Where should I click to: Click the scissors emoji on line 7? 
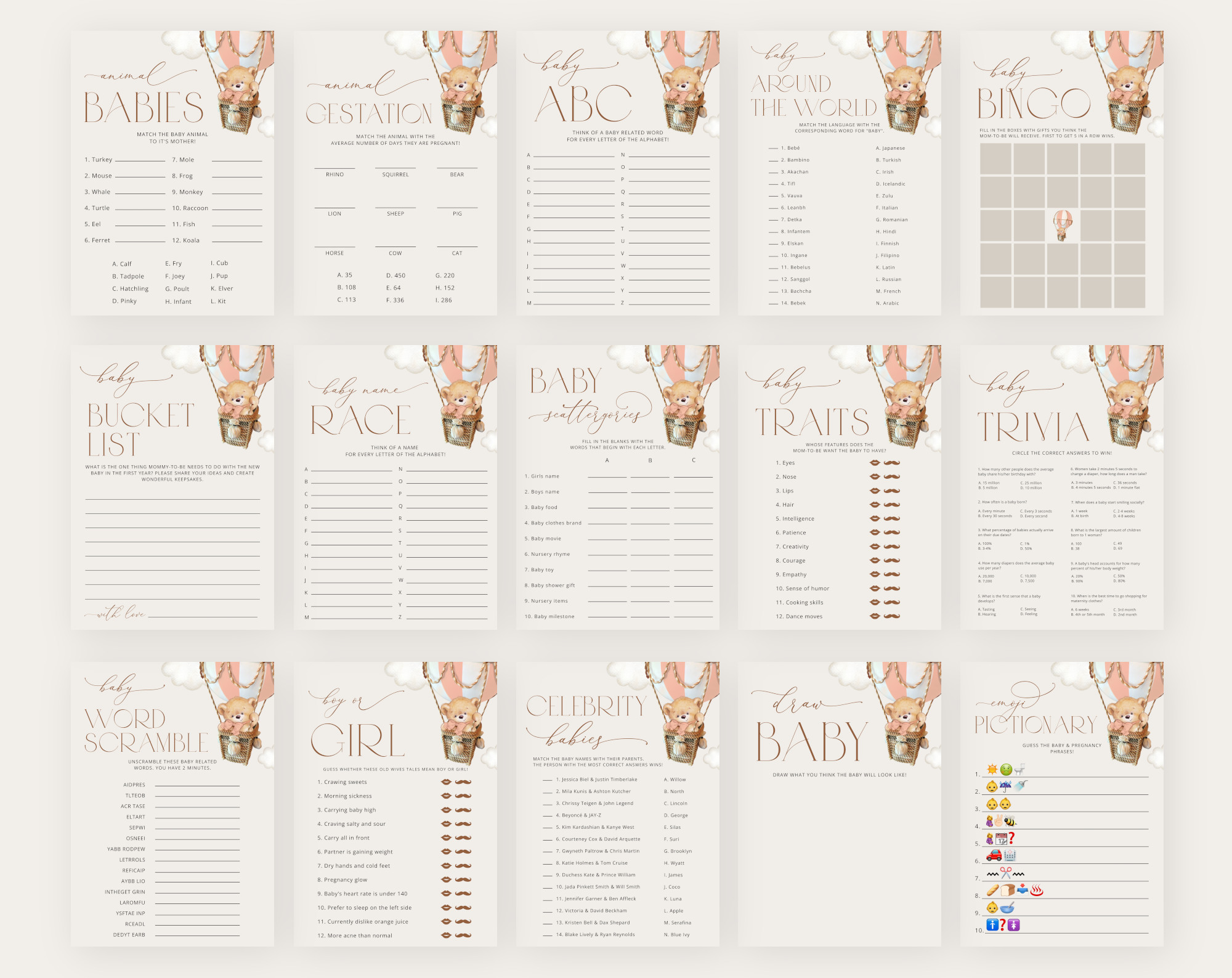point(1005,873)
